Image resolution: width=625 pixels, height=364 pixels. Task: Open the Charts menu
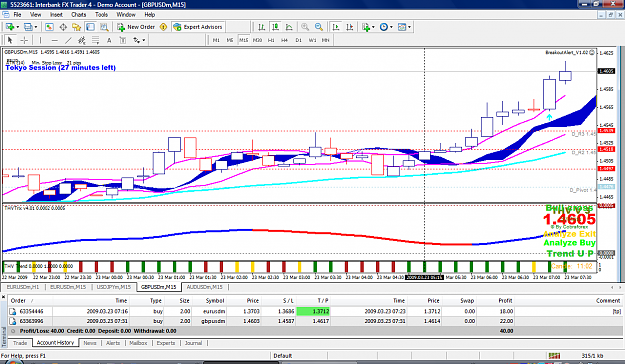[79, 14]
